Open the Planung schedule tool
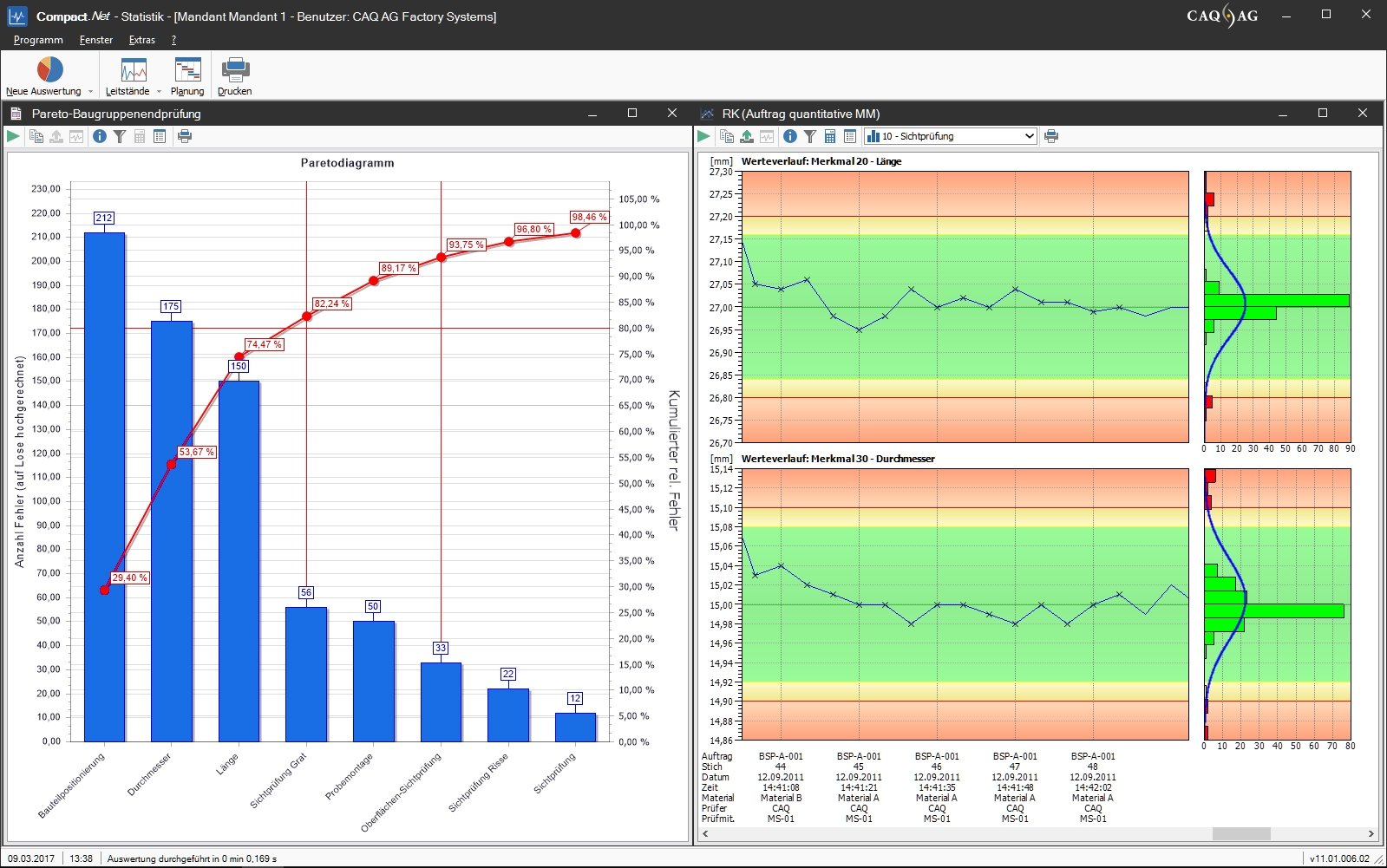Image resolution: width=1387 pixels, height=868 pixels. (x=187, y=69)
